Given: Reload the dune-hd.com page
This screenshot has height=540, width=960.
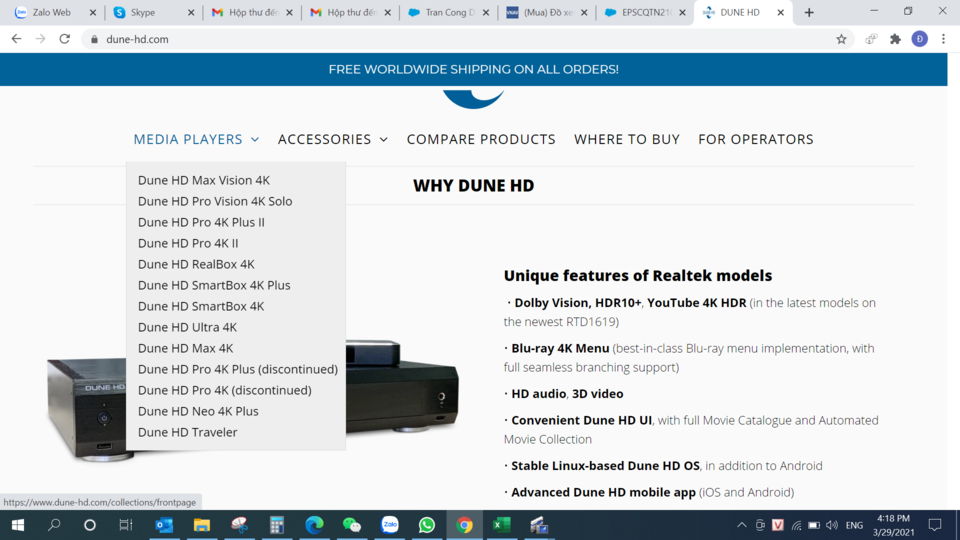Looking at the screenshot, I should (64, 39).
